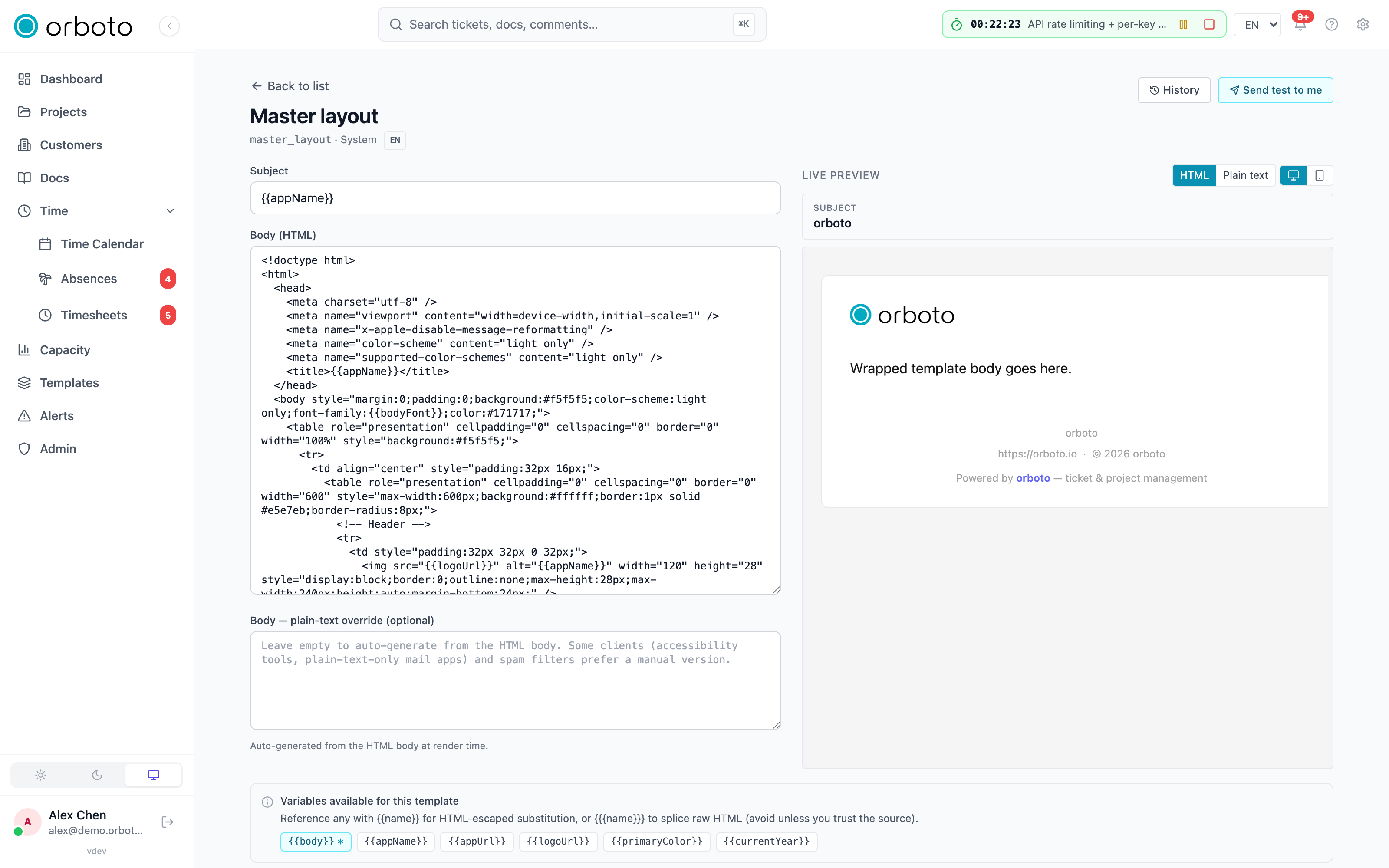This screenshot has height=868, width=1389.
Task: Click the Subject input field
Action: [x=515, y=198]
